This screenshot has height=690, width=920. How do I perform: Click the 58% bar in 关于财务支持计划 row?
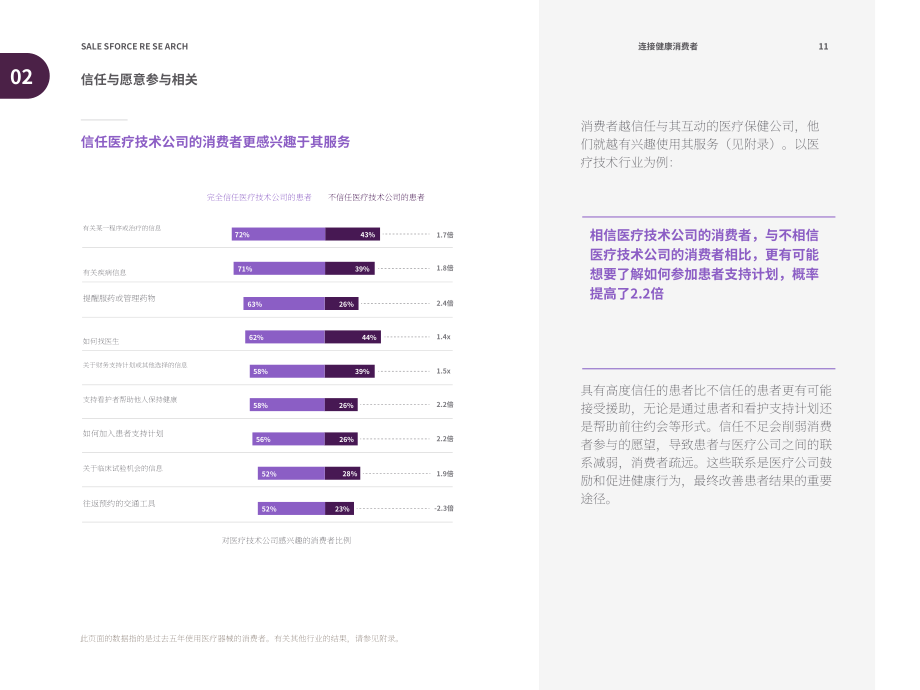click(288, 371)
